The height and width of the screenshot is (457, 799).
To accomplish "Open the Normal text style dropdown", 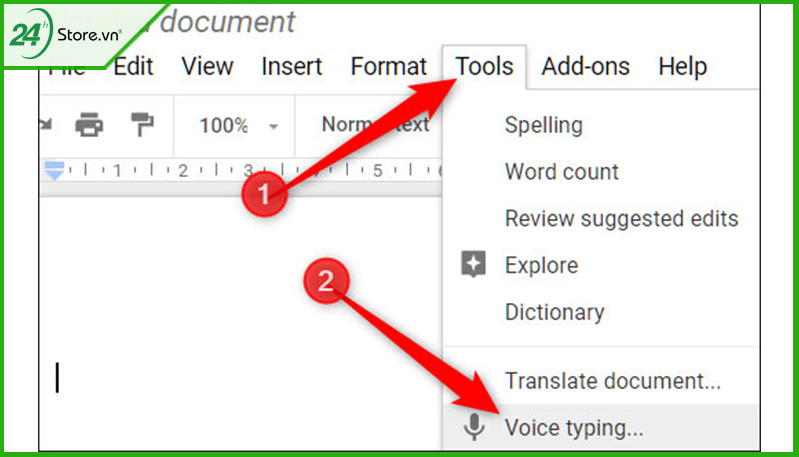I will pyautogui.click(x=375, y=124).
